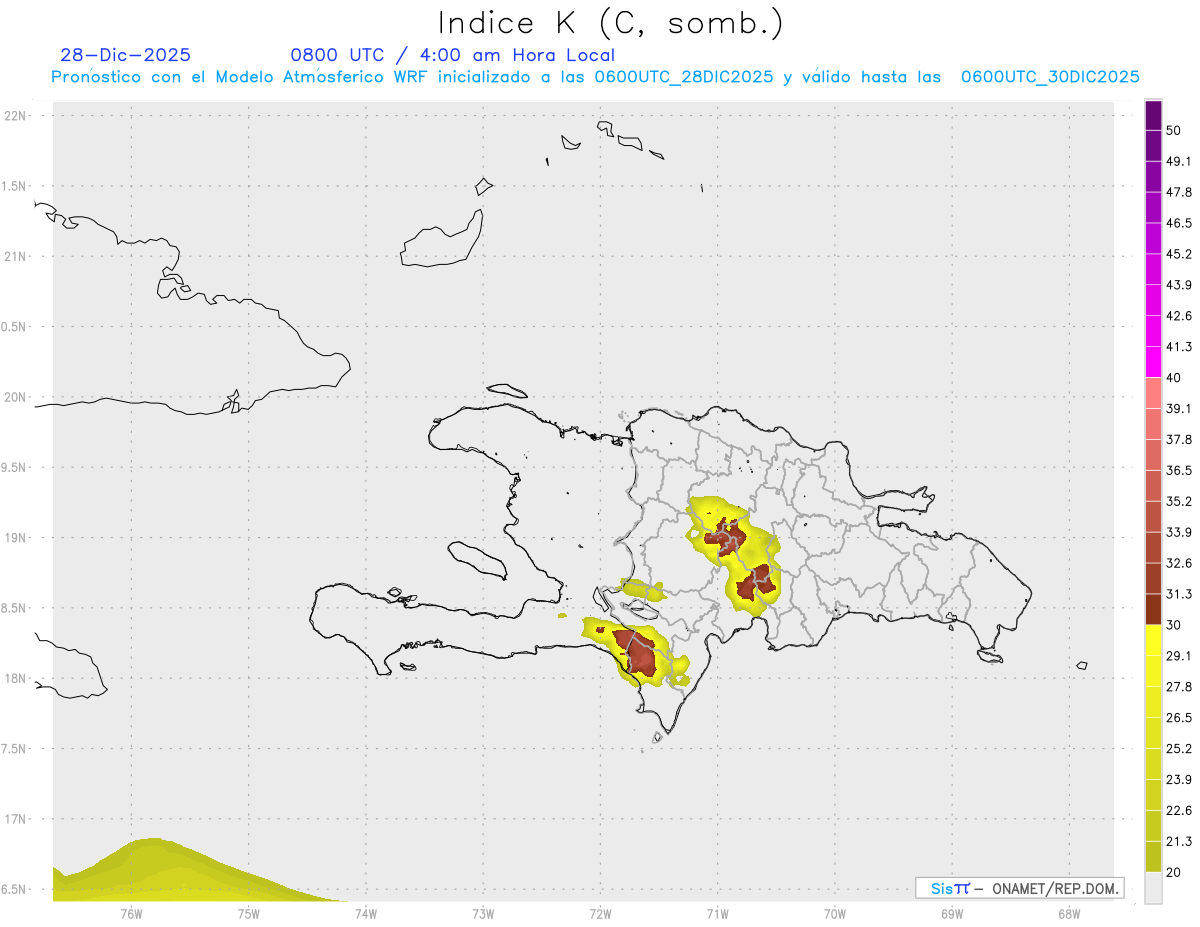
Task: Click the legend value '40'
Action: coord(1174,377)
